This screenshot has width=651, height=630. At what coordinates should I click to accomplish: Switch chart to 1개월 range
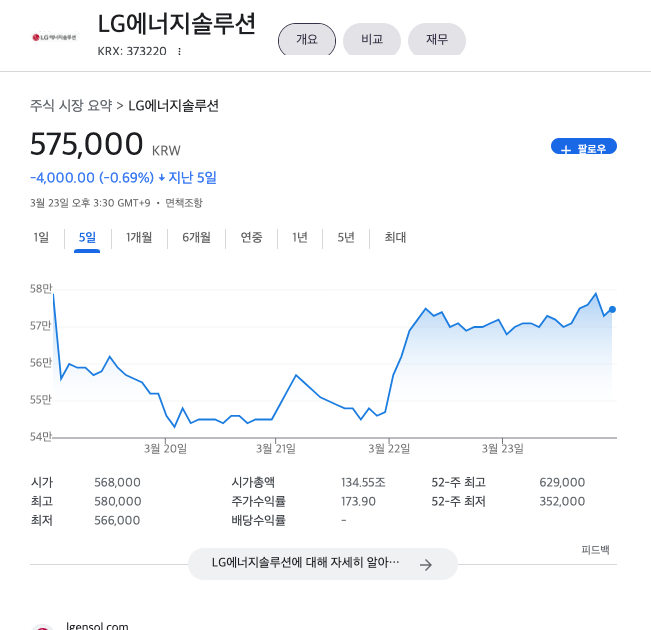coord(139,237)
